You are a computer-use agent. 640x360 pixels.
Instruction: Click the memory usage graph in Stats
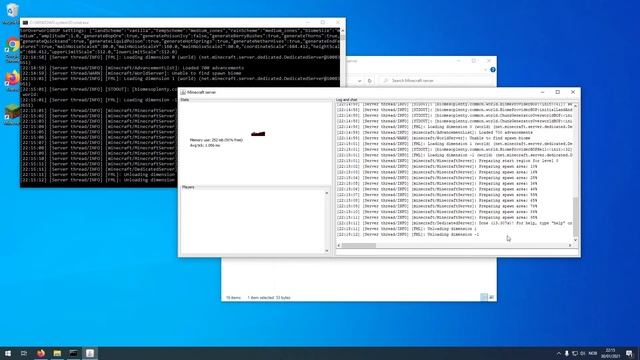[x=258, y=133]
